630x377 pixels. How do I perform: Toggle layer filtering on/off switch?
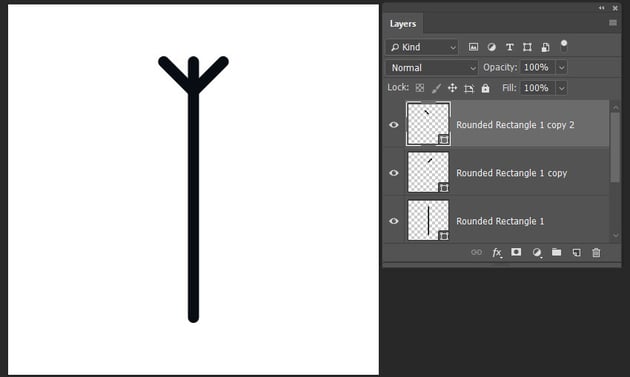[x=564, y=45]
